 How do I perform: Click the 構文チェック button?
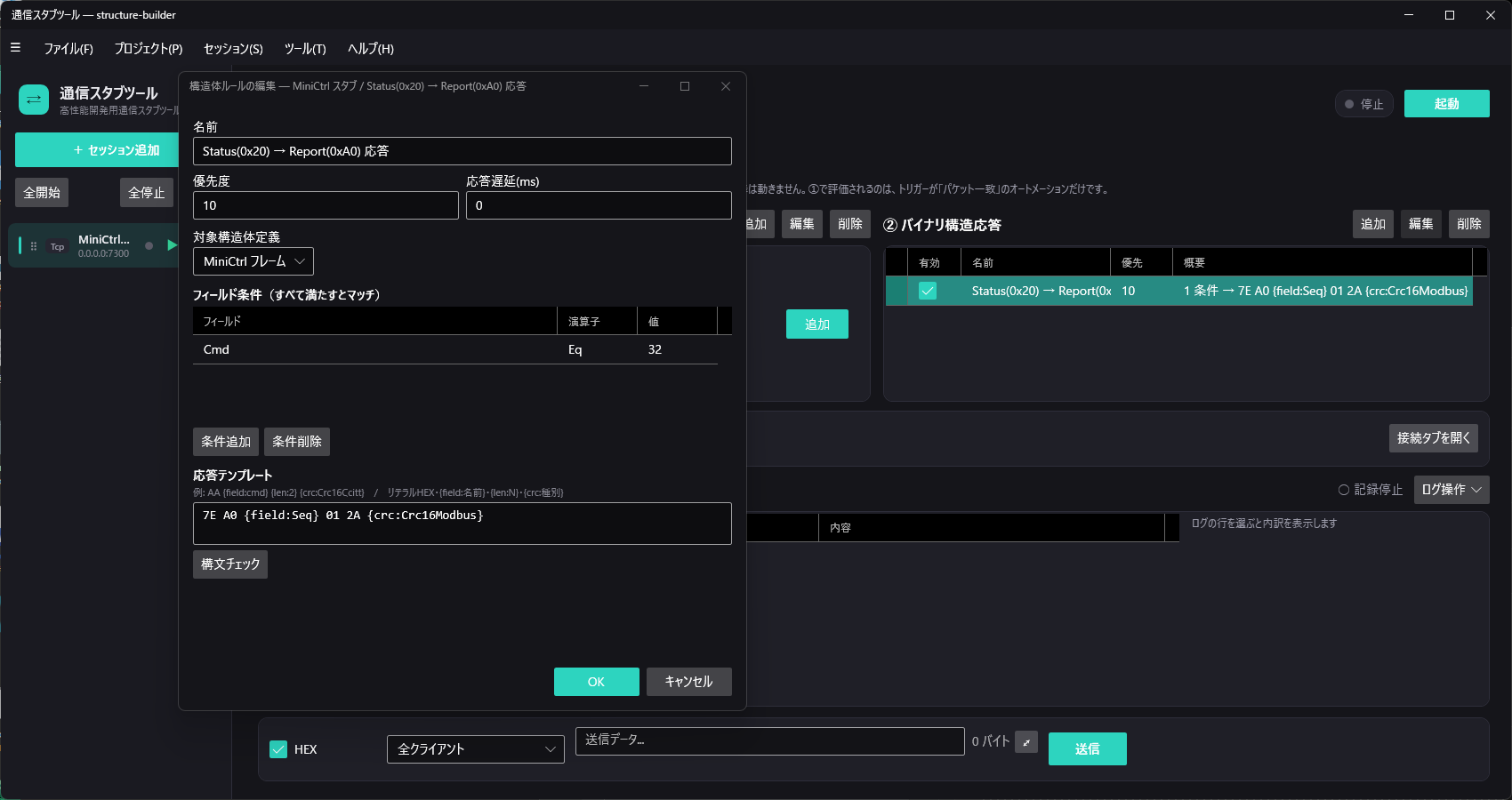[x=230, y=564]
